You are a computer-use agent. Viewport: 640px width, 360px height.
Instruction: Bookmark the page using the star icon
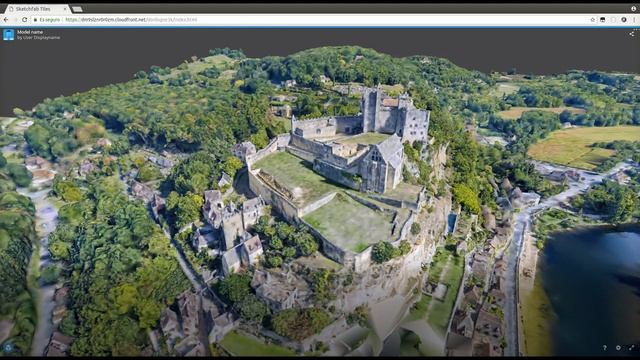click(592, 20)
